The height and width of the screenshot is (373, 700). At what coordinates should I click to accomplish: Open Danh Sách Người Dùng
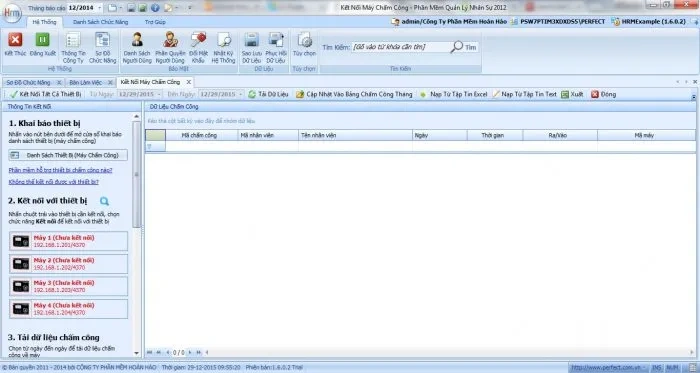click(x=137, y=47)
